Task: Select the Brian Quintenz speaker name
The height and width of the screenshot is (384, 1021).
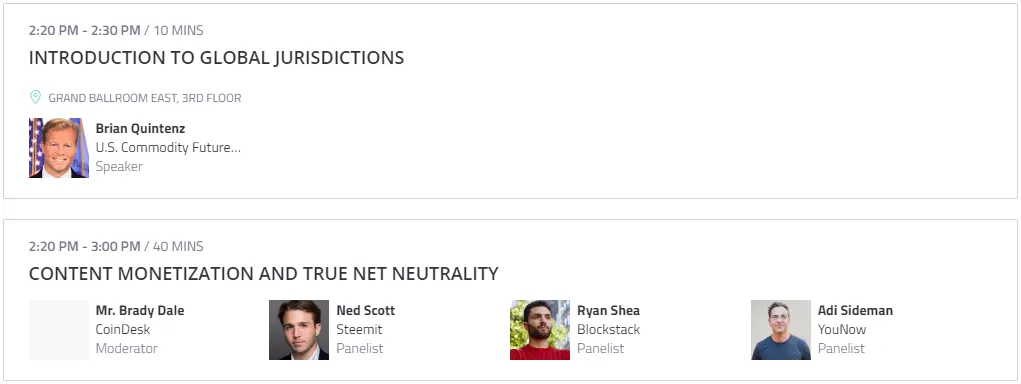Action: tap(140, 129)
